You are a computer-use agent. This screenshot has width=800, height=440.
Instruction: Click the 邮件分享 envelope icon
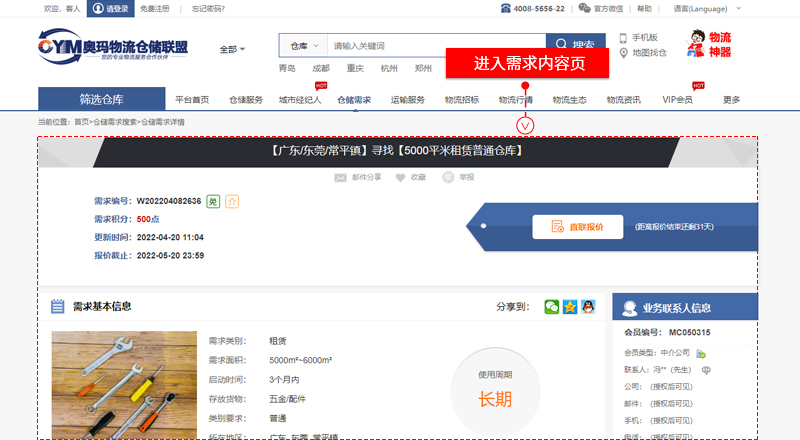341,177
